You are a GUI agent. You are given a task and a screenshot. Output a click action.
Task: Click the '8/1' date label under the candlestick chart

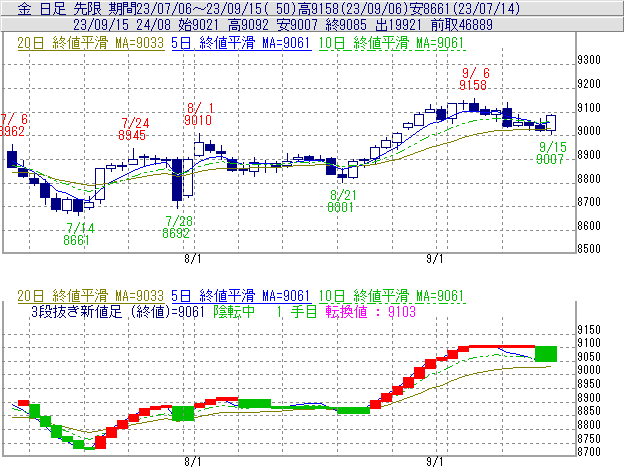click(x=193, y=259)
